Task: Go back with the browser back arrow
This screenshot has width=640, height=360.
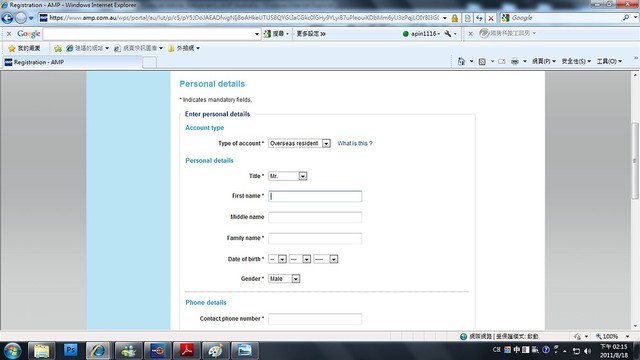Action: click(7, 18)
